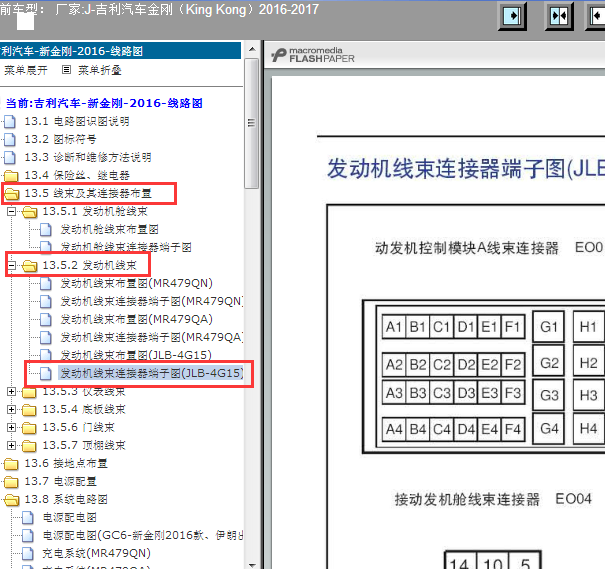
Task: Select 13.5 线束及其连接器布置 folder
Action: tap(88, 193)
